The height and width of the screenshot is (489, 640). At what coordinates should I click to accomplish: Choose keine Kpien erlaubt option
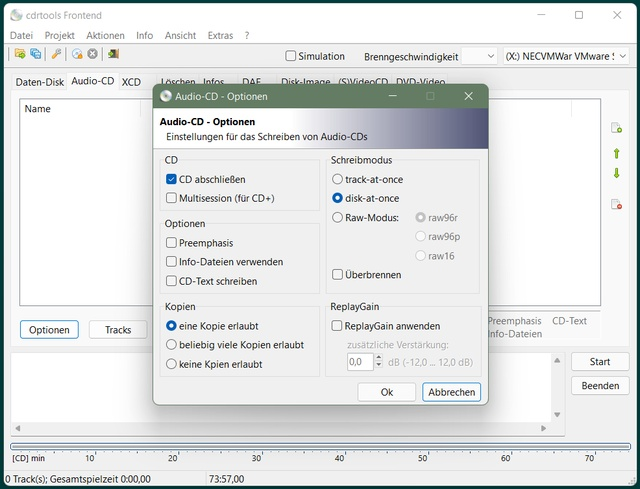172,364
